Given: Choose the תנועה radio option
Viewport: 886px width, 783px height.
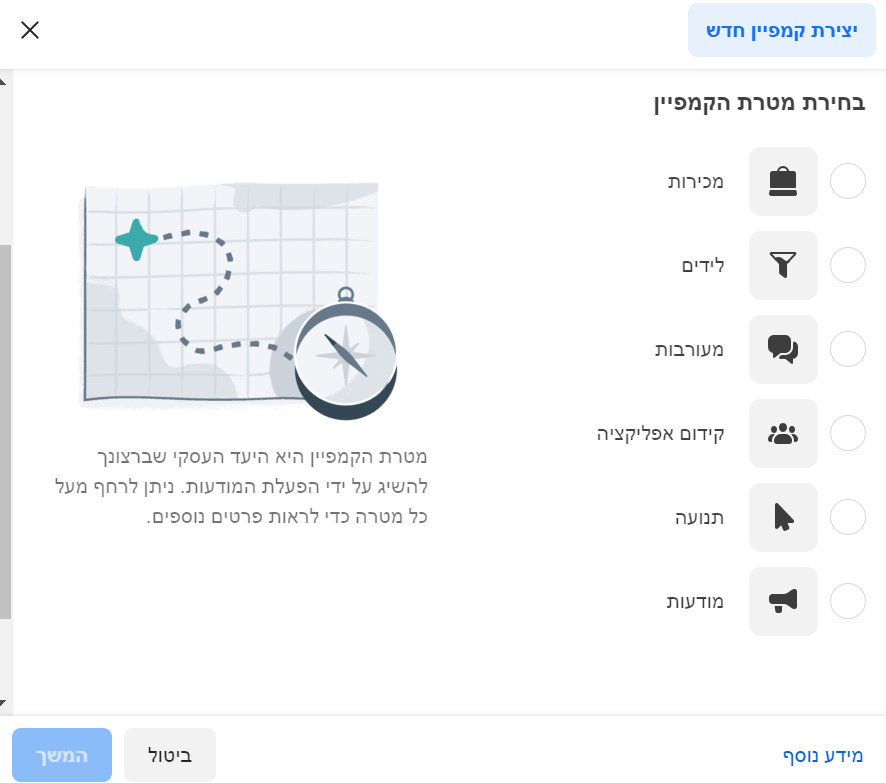Looking at the screenshot, I should tap(848, 518).
